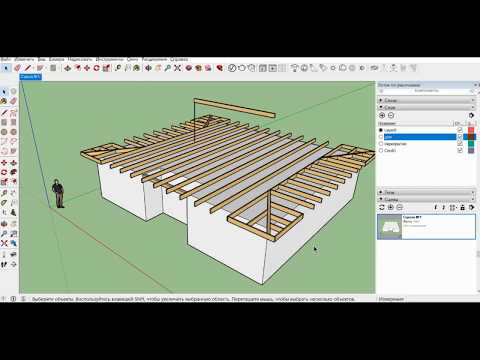Toggle visibility checkbox of the last layer
This screenshot has width=480, height=360.
[460, 151]
